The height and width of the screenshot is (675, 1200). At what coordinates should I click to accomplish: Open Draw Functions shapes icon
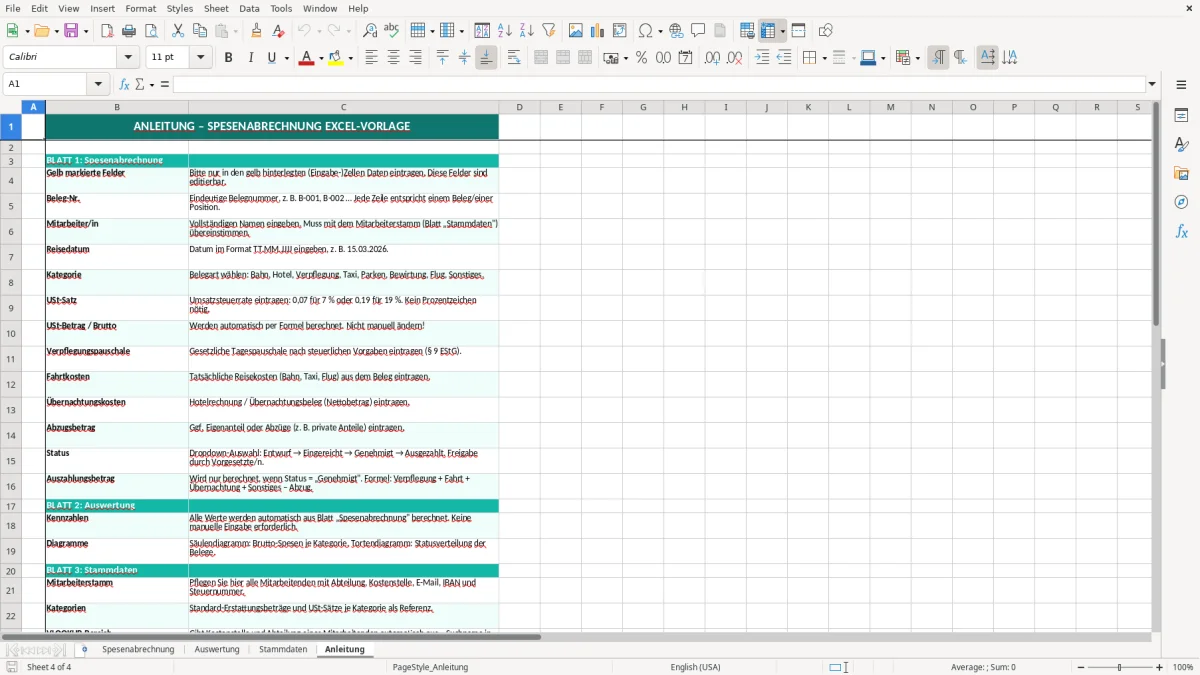[825, 31]
